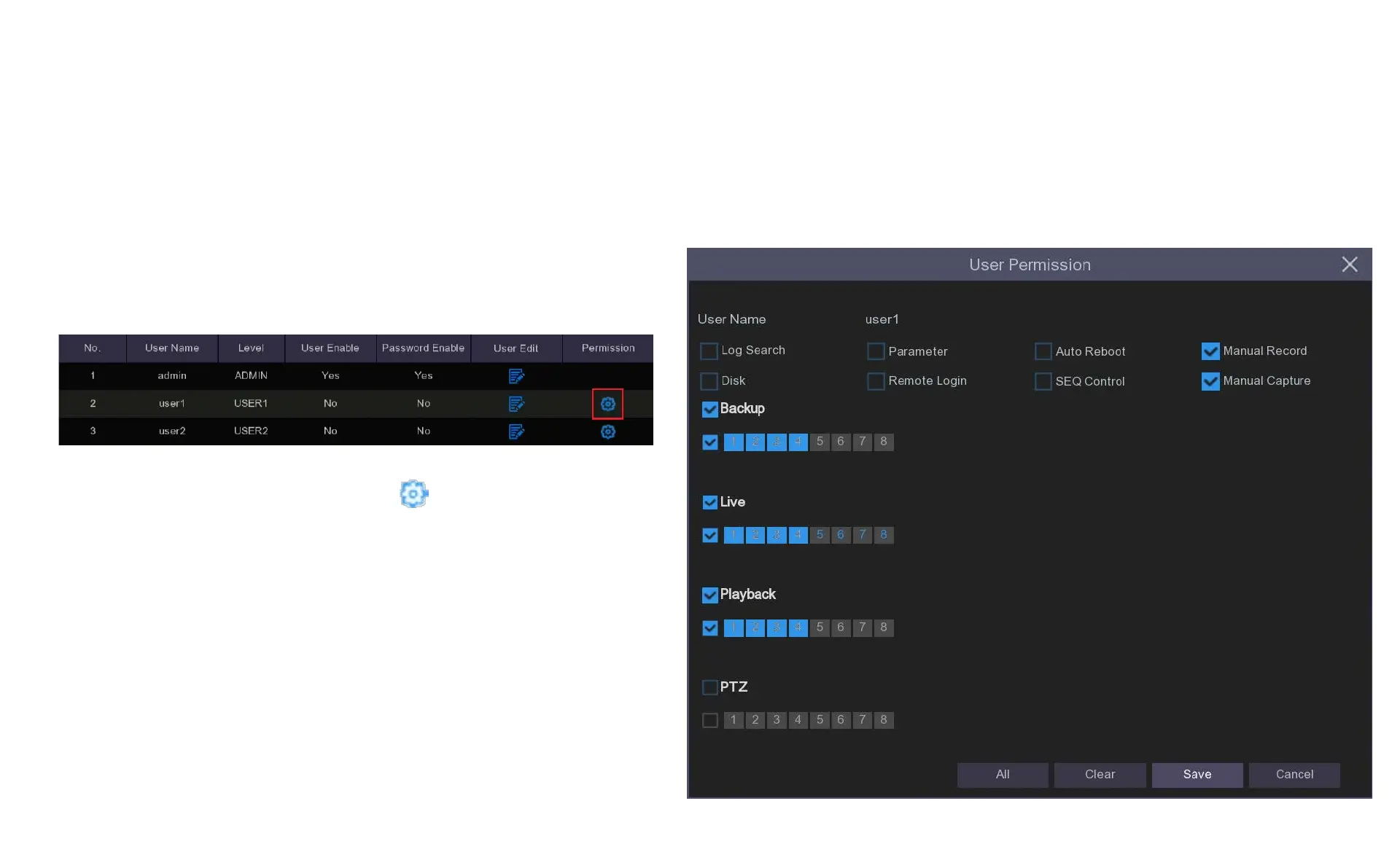The image size is (1400, 868).
Task: Select the user2 table row
Action: tap(172, 431)
